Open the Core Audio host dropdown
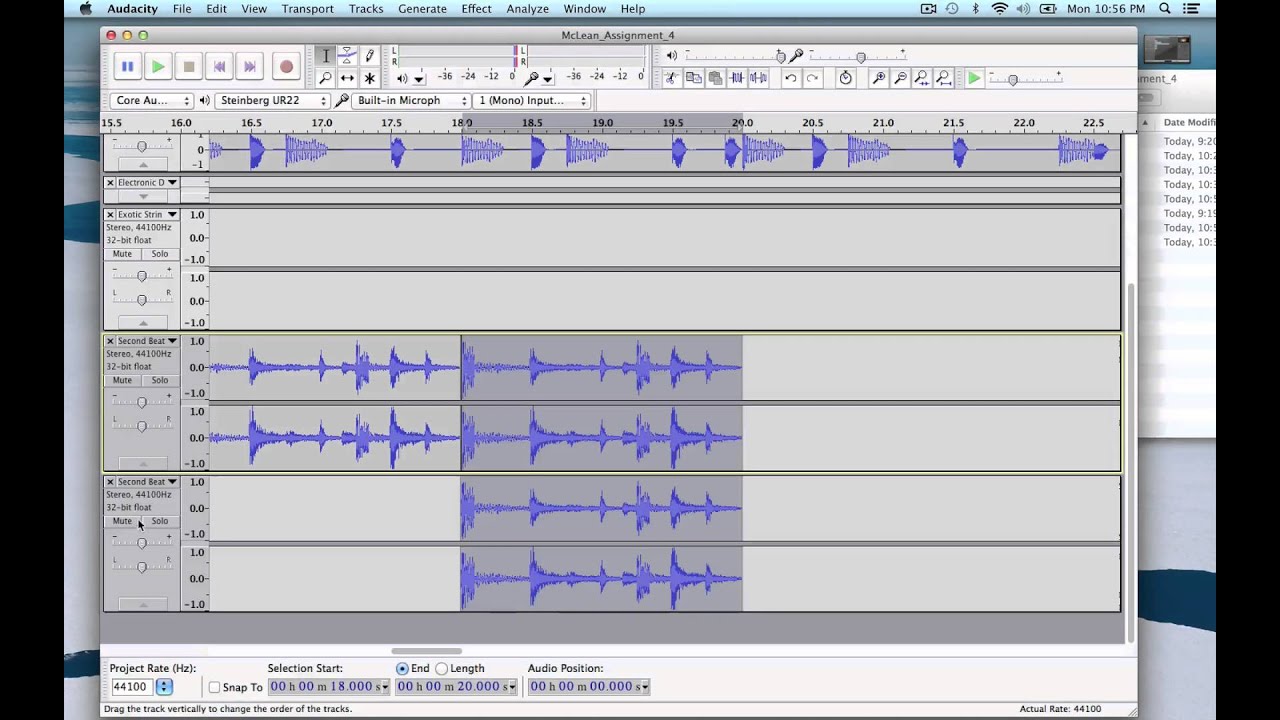The width and height of the screenshot is (1280, 720). pos(152,100)
